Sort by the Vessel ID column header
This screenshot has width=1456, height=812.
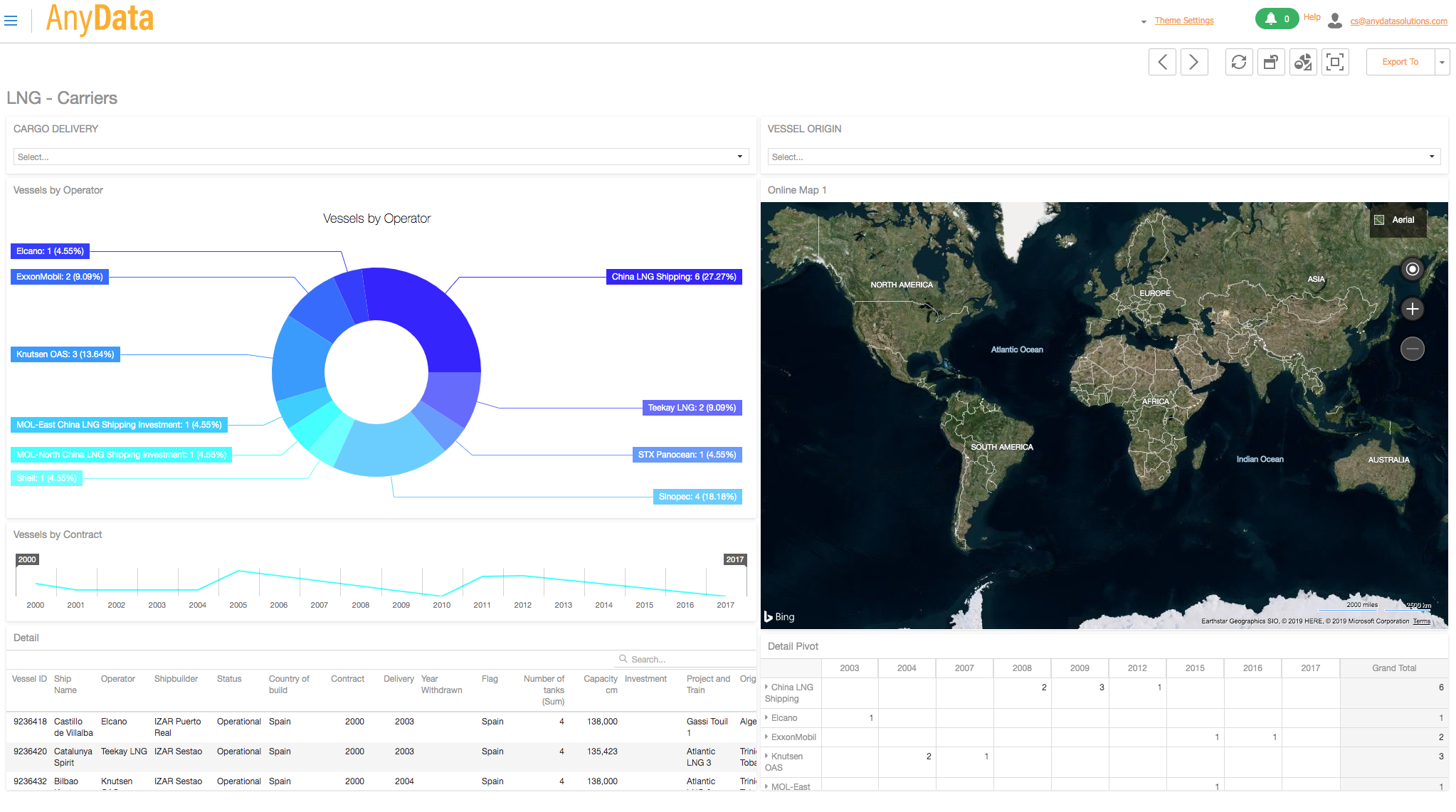(x=29, y=679)
